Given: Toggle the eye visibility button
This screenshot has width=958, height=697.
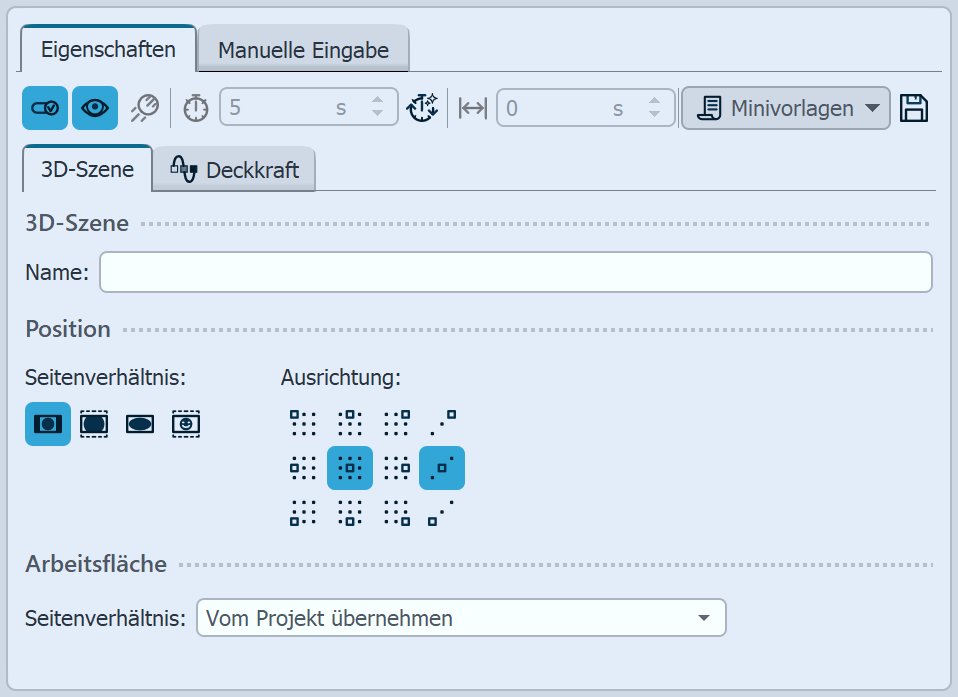Looking at the screenshot, I should coord(95,108).
